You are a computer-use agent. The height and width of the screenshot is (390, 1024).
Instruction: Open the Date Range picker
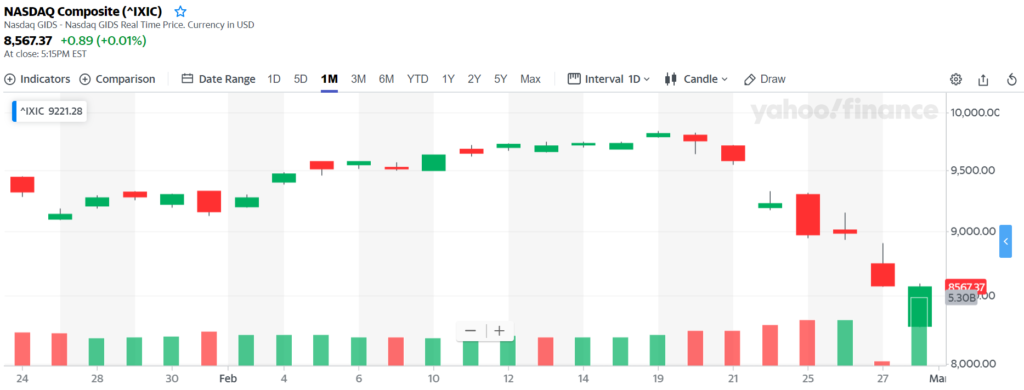pyautogui.click(x=218, y=79)
